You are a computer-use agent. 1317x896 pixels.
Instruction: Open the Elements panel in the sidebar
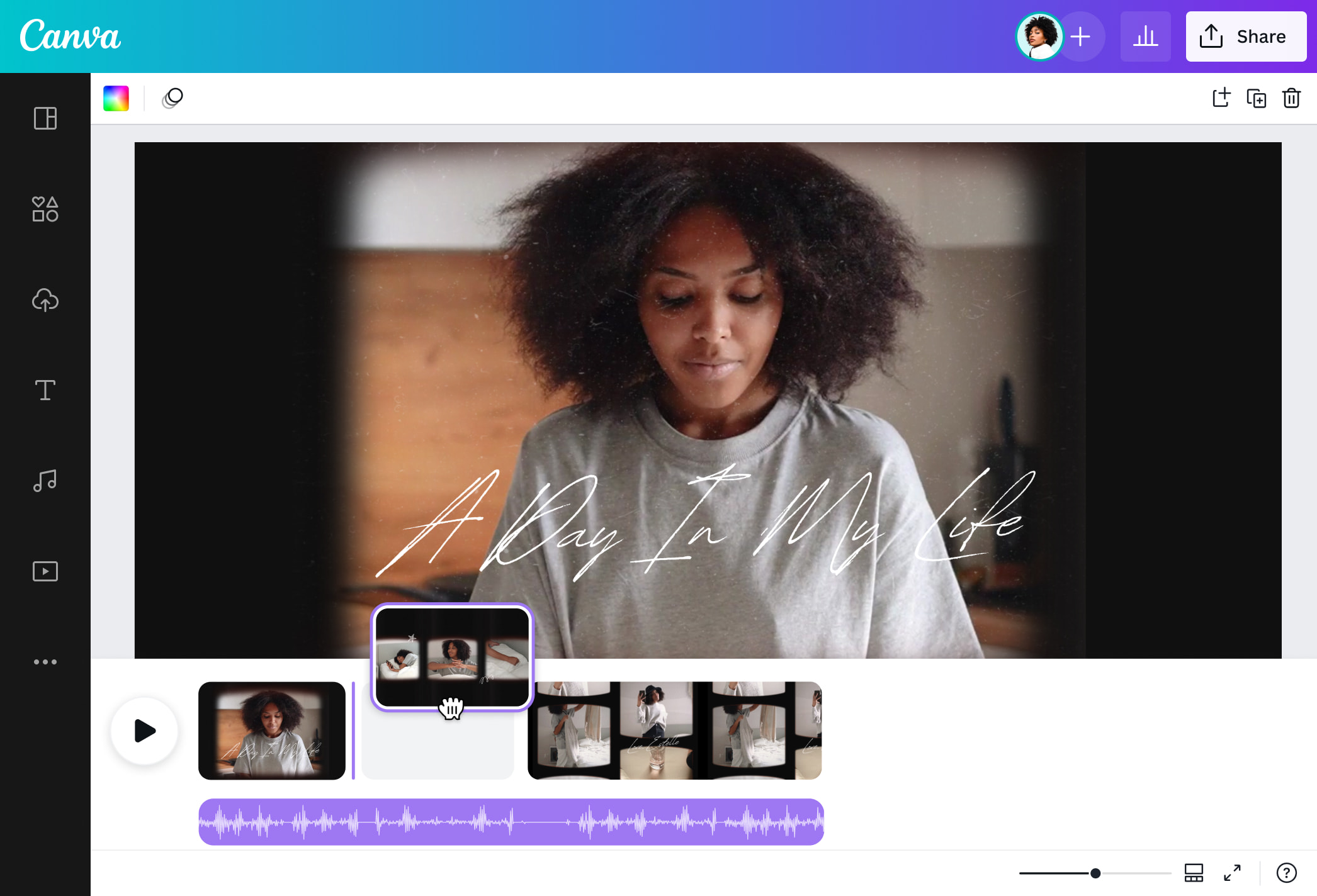pos(45,210)
